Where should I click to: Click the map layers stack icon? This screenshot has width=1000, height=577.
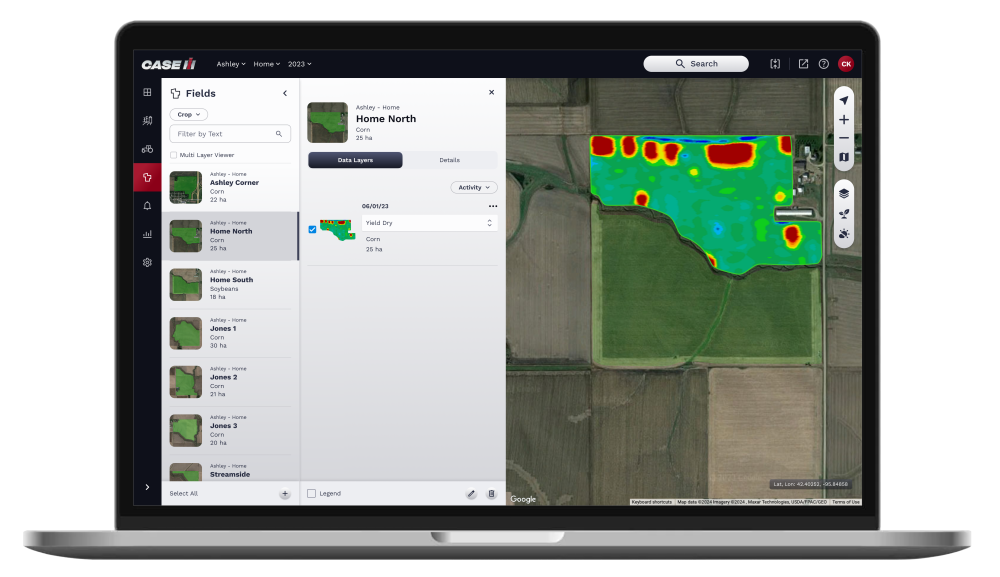[x=844, y=193]
